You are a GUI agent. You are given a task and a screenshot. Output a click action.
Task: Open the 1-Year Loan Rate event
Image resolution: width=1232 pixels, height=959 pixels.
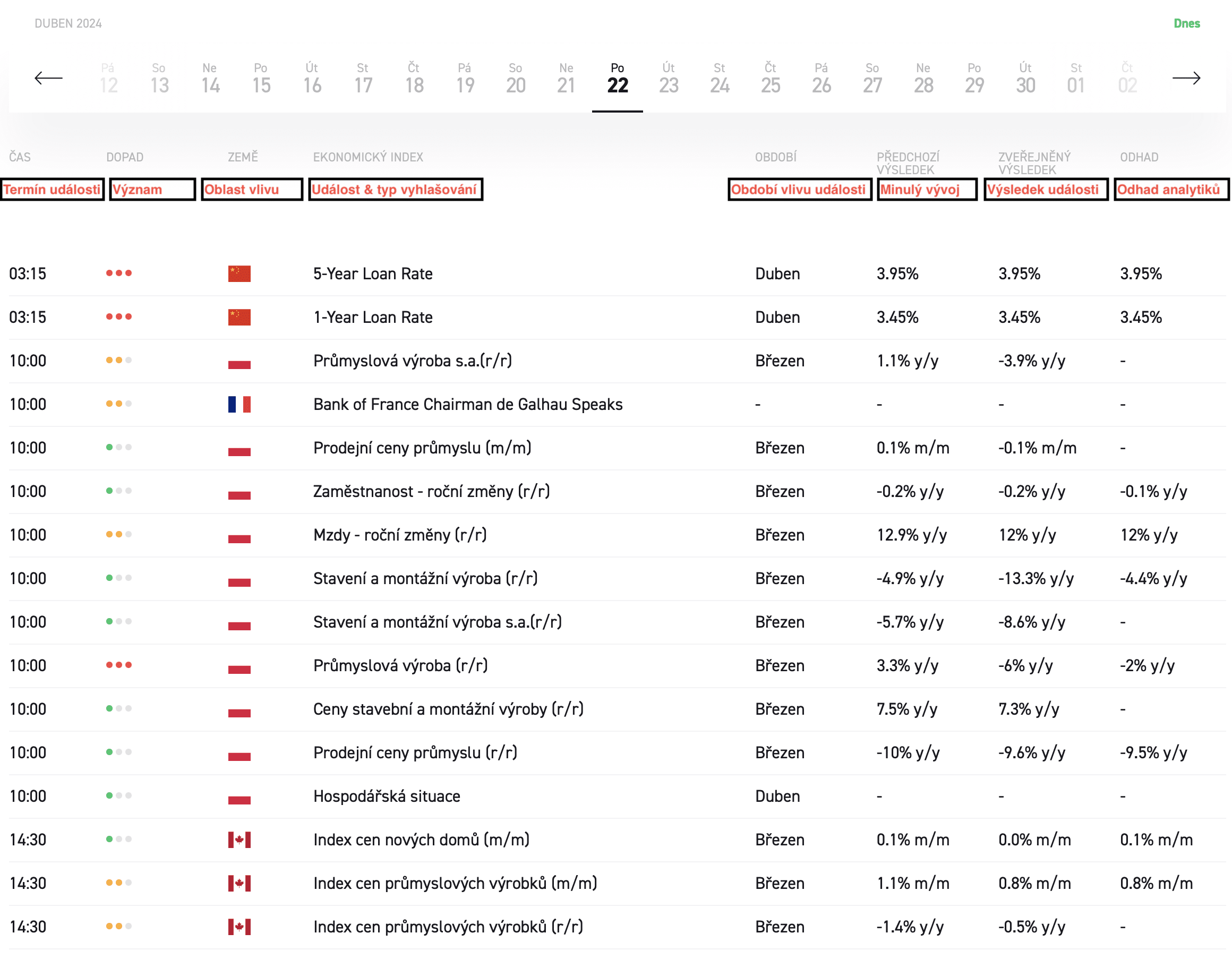pyautogui.click(x=373, y=317)
